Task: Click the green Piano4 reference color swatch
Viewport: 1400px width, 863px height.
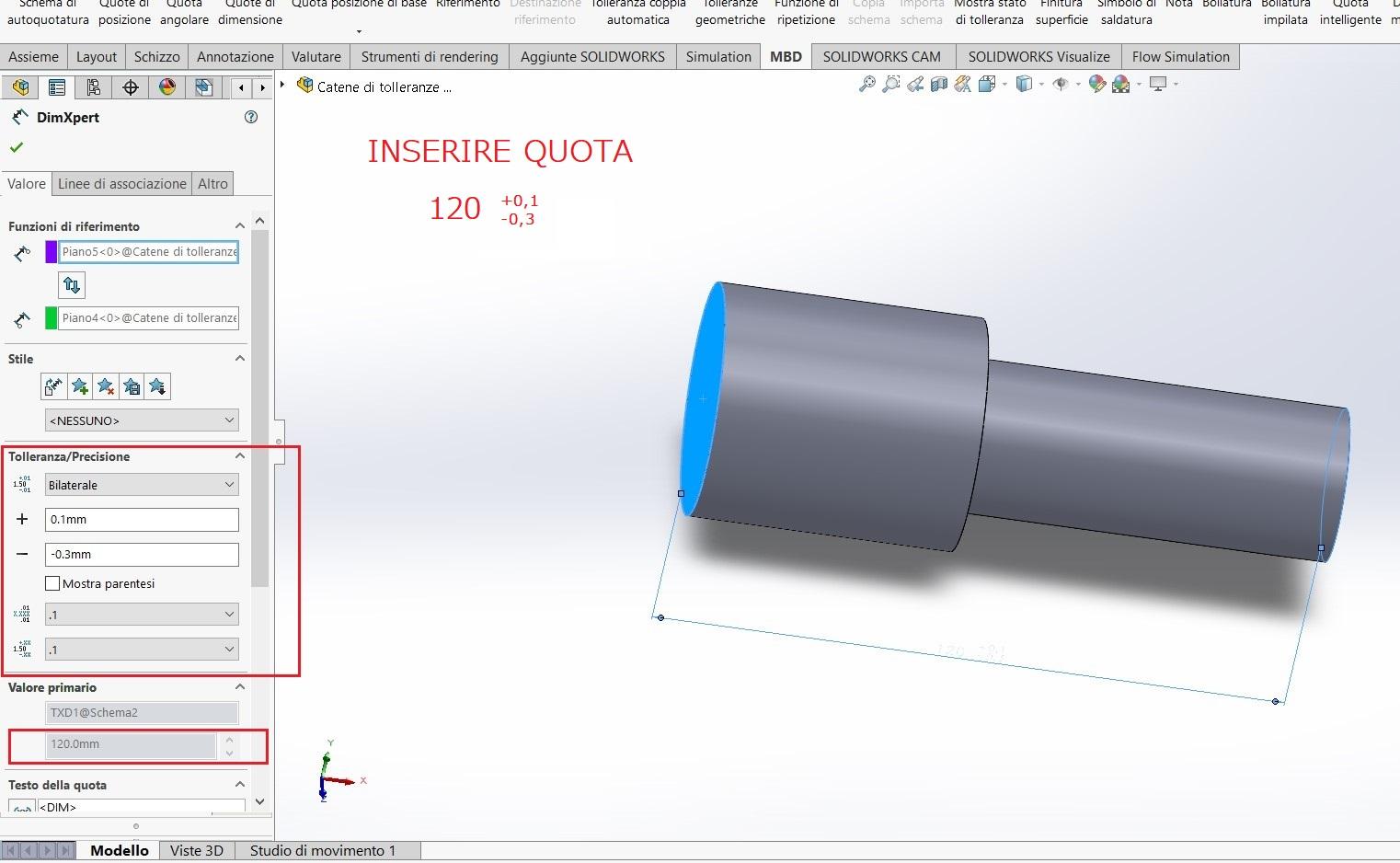Action: [52, 318]
